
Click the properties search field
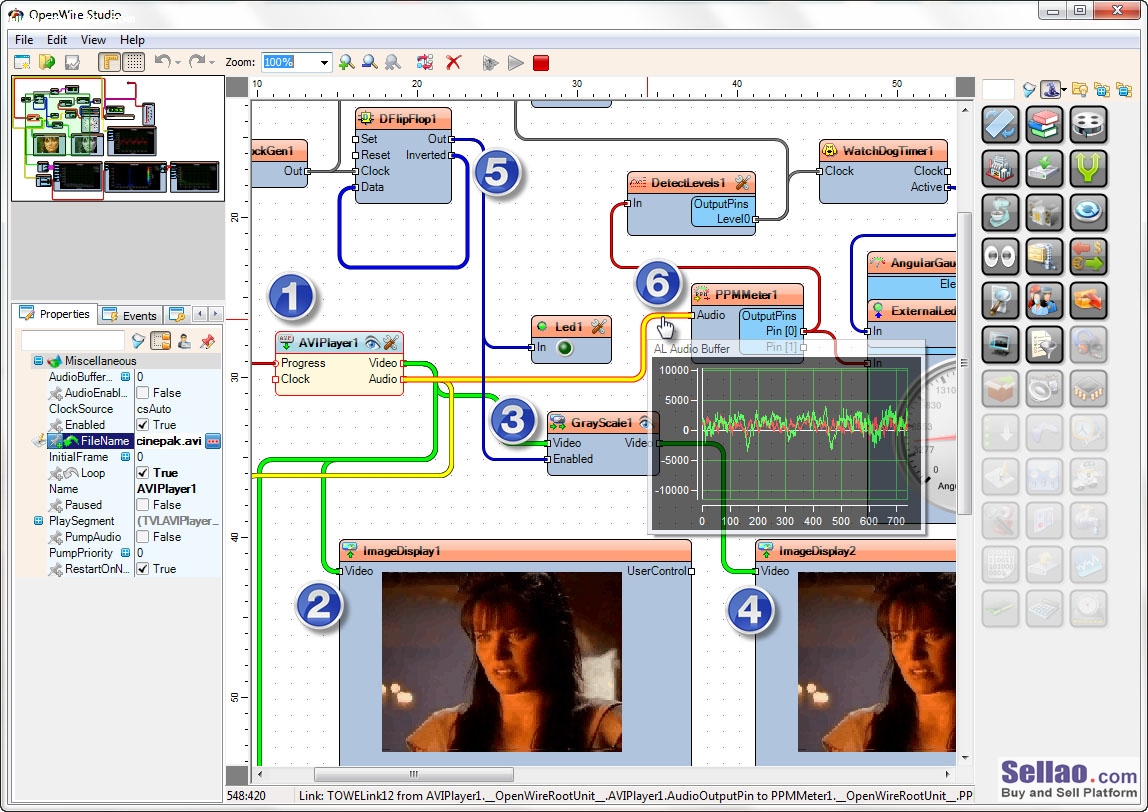tap(72, 340)
